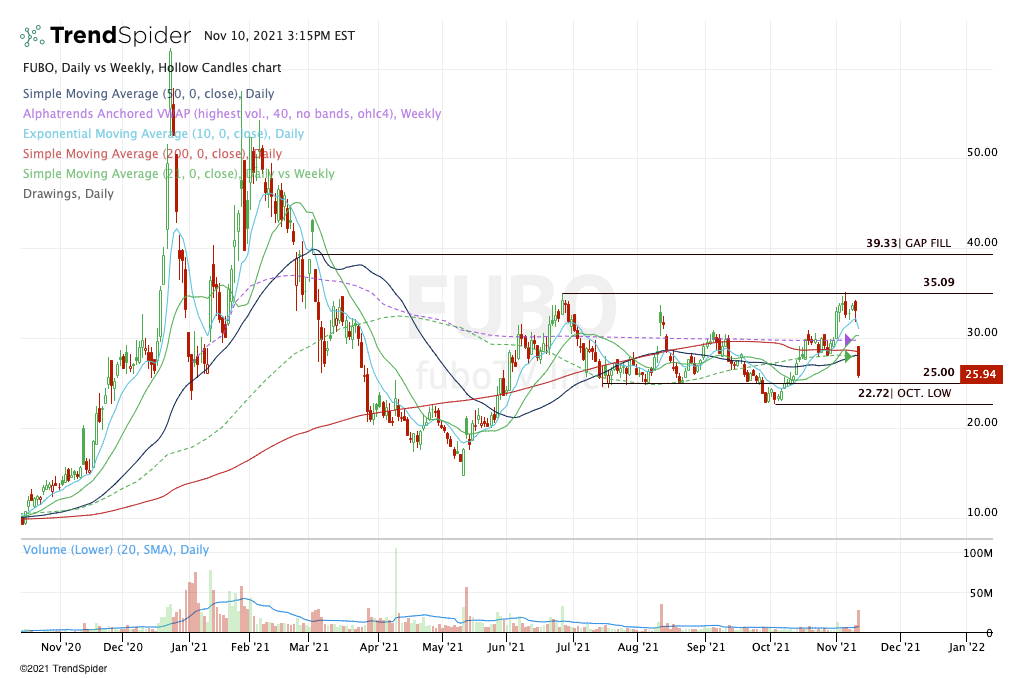
Task: Click the "Jan '21" date axis label
Action: [x=189, y=647]
